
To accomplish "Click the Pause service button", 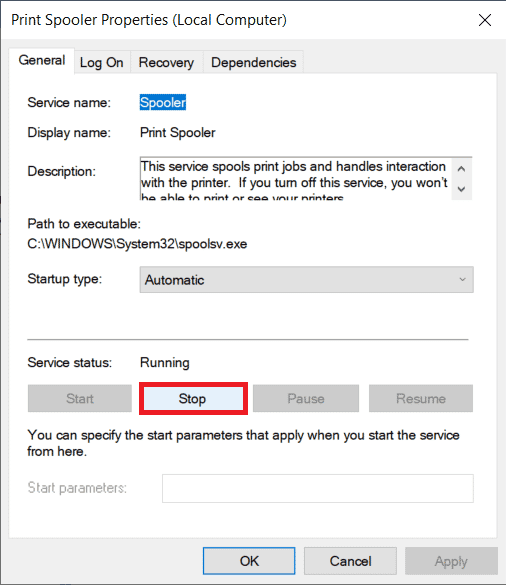I will [x=306, y=398].
